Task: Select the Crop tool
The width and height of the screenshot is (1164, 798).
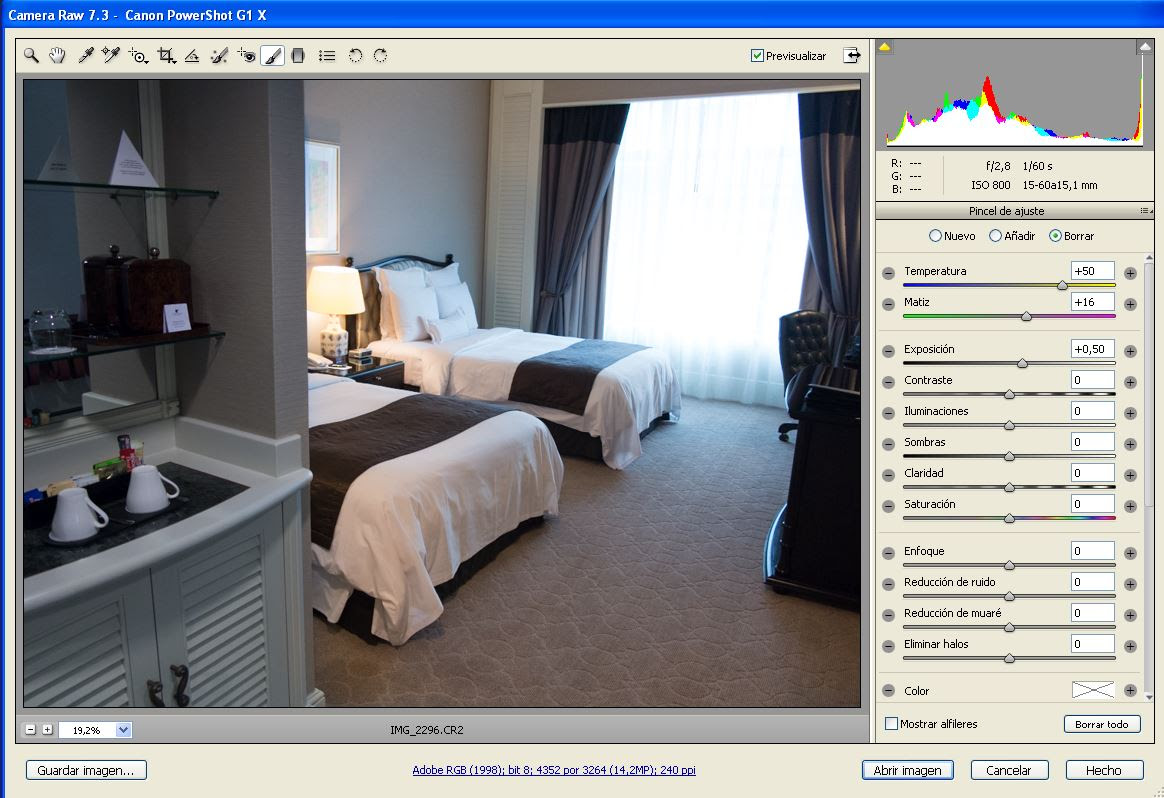Action: pos(166,56)
